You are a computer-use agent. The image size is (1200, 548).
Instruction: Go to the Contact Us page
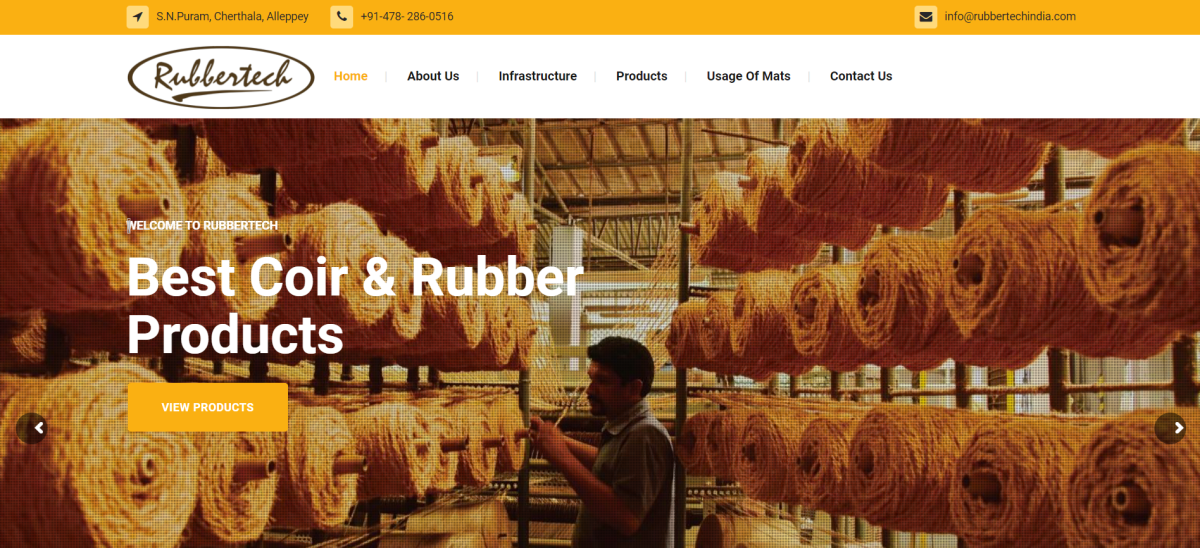coord(861,76)
